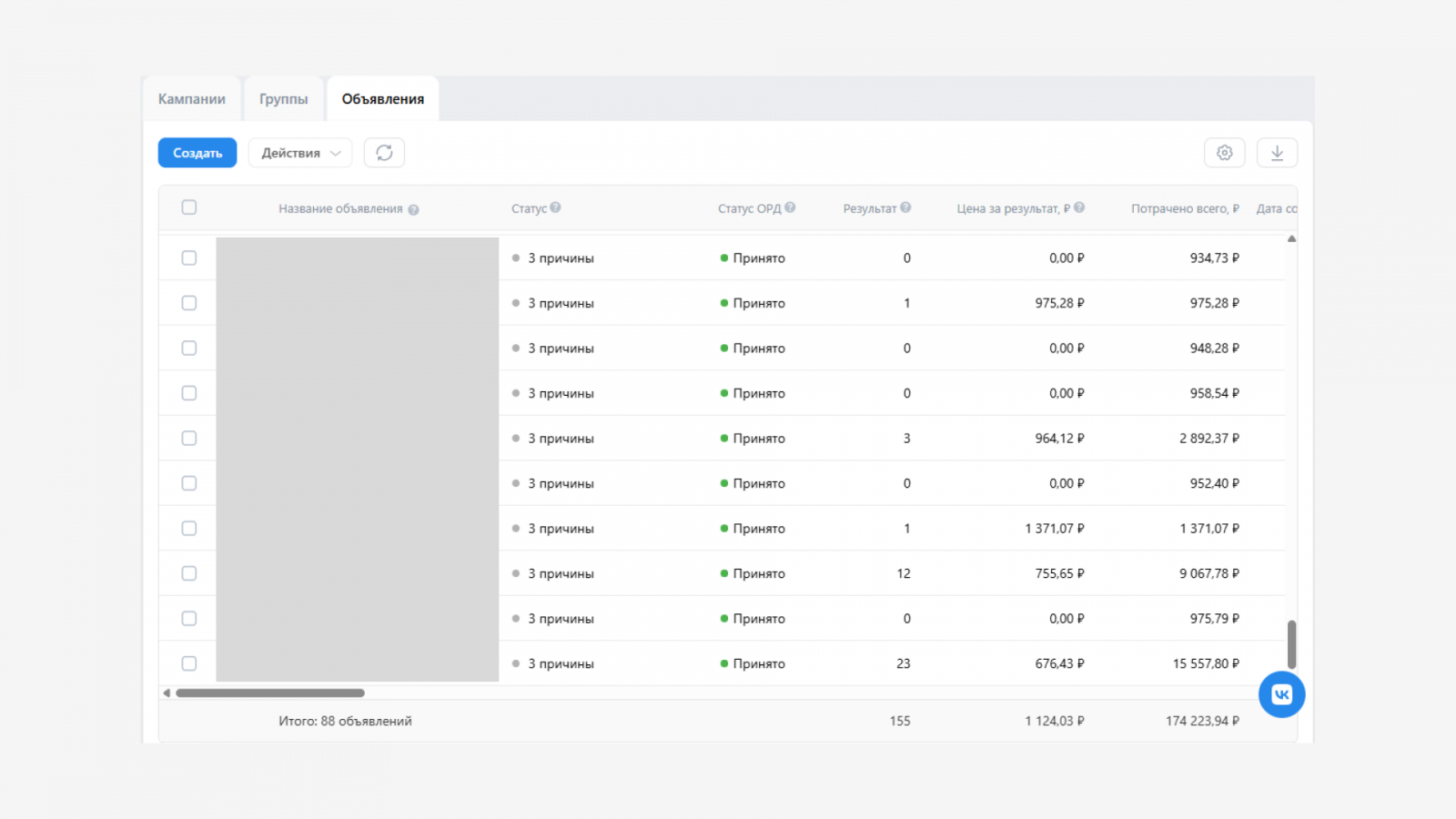The width and height of the screenshot is (1456, 819).
Task: Click the Статус column header text
Action: 529,208
